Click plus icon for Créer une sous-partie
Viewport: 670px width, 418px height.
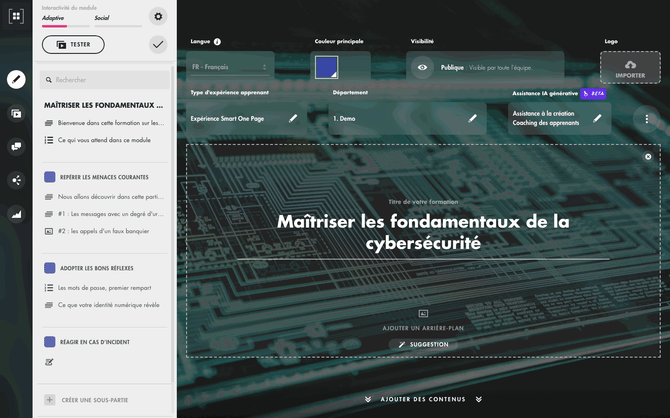[50, 400]
